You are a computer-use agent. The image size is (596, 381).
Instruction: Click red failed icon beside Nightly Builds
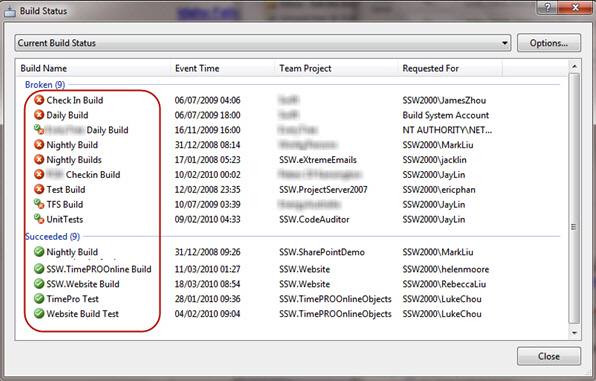39,160
